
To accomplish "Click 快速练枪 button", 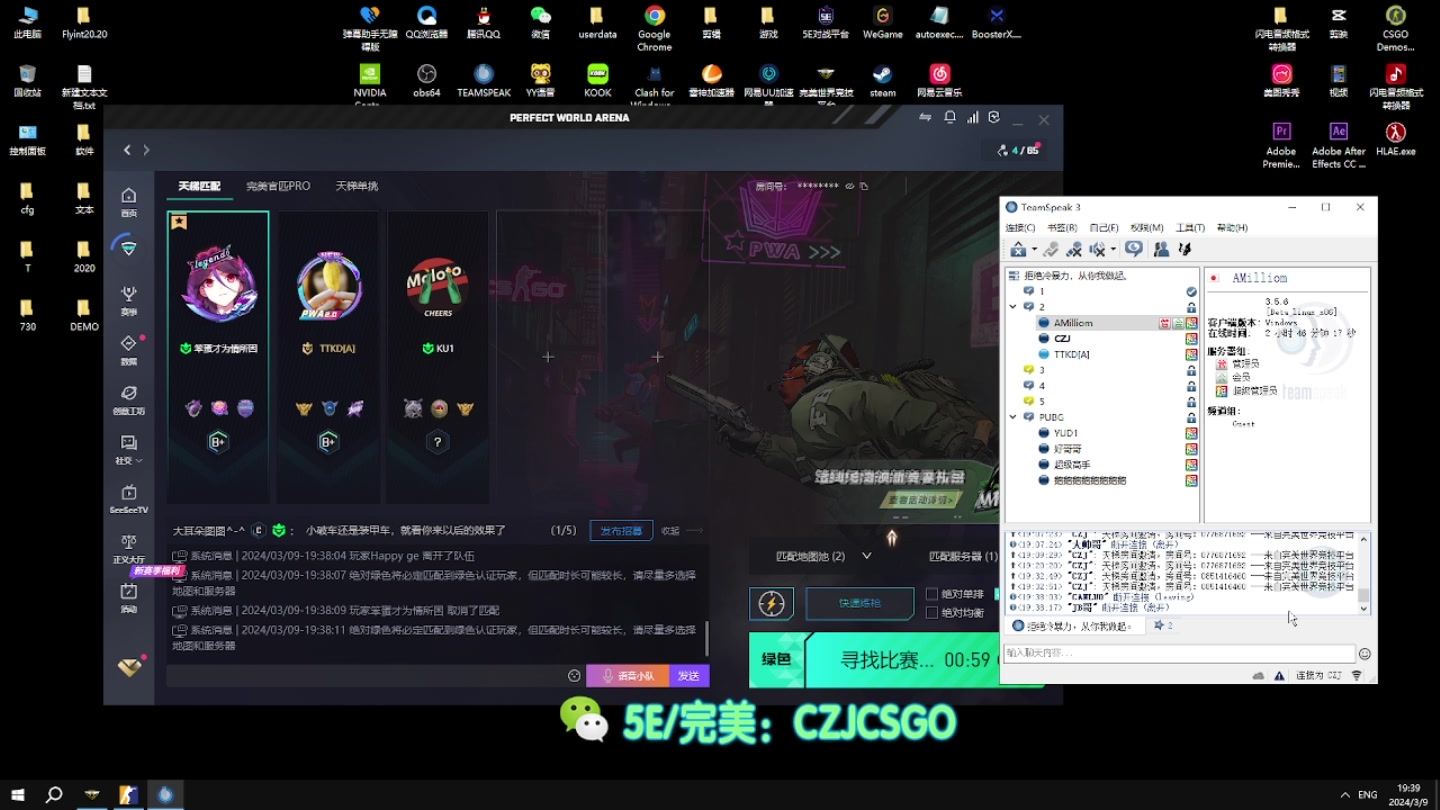I will pos(860,604).
